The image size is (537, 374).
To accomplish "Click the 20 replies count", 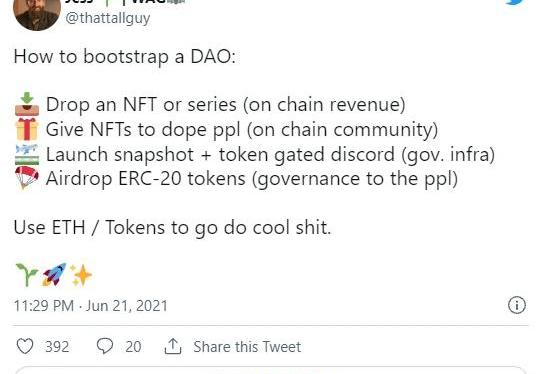I will 133,347.
